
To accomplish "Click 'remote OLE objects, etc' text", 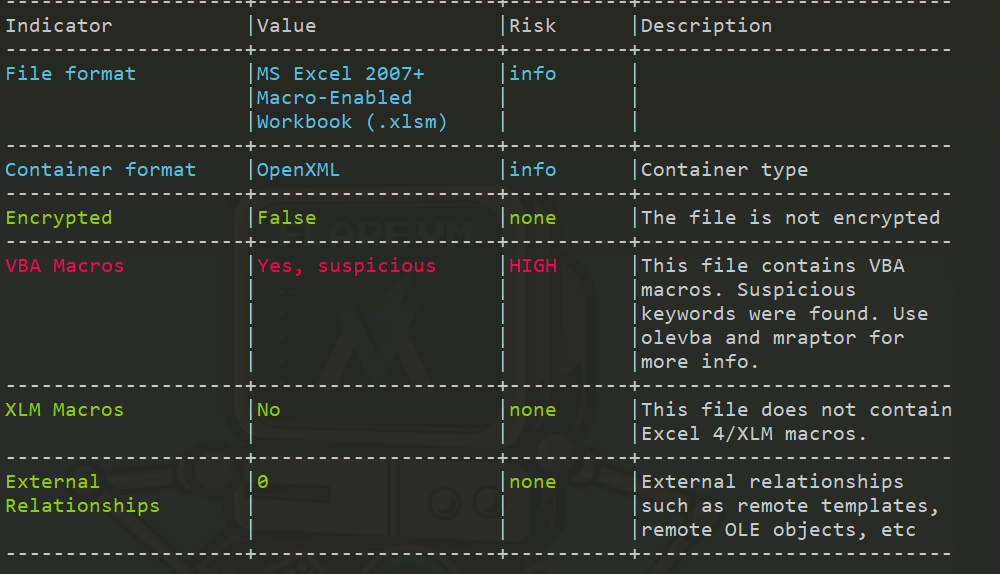I will pyautogui.click(x=778, y=530).
